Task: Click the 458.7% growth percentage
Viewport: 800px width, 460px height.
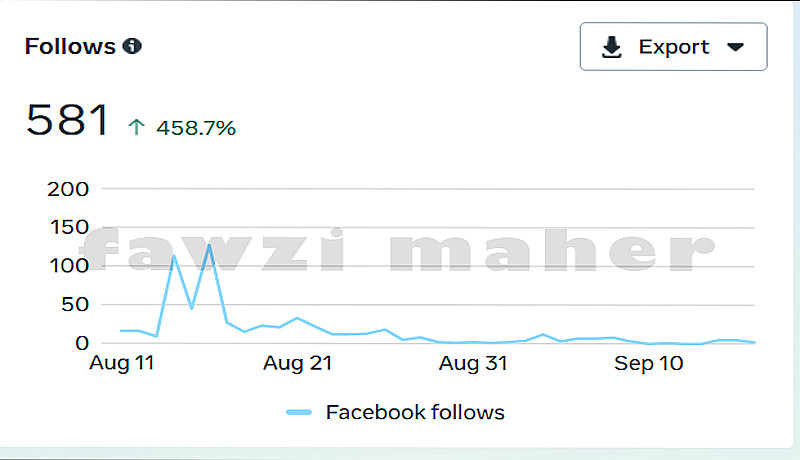Action: click(x=195, y=128)
